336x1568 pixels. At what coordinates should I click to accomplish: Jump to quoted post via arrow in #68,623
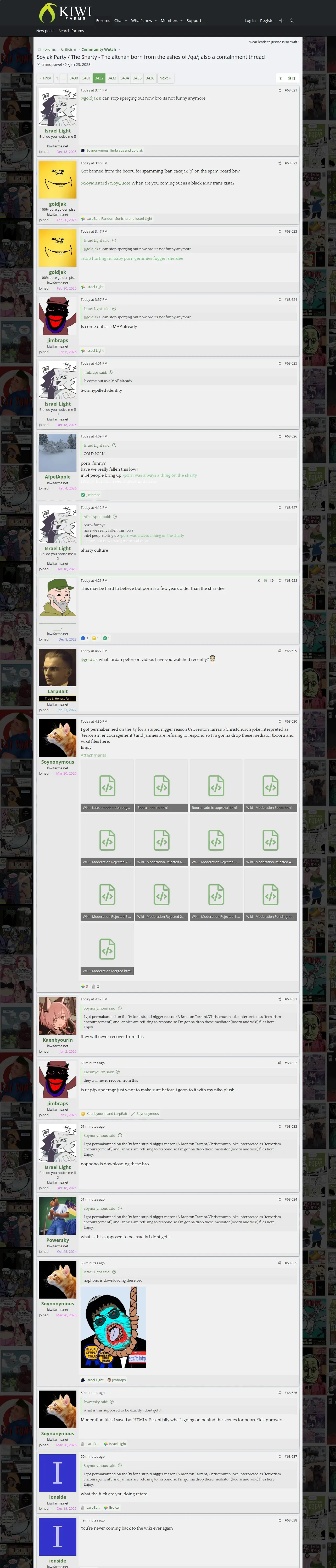coord(114,240)
